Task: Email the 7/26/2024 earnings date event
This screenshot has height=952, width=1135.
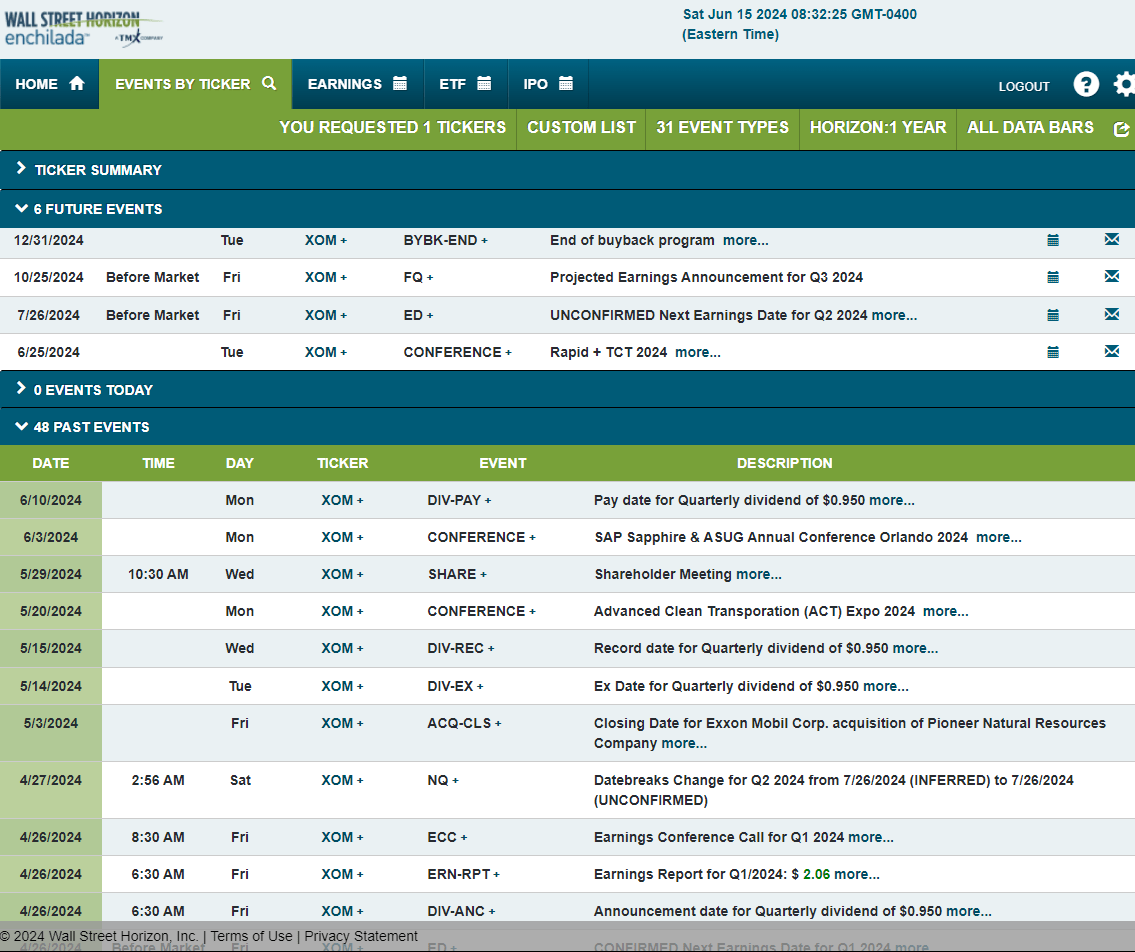Action: [1112, 314]
